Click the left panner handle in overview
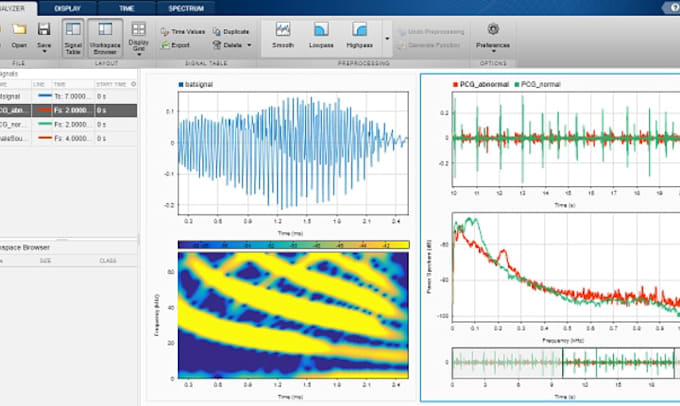The width and height of the screenshot is (680, 406). click(x=562, y=363)
